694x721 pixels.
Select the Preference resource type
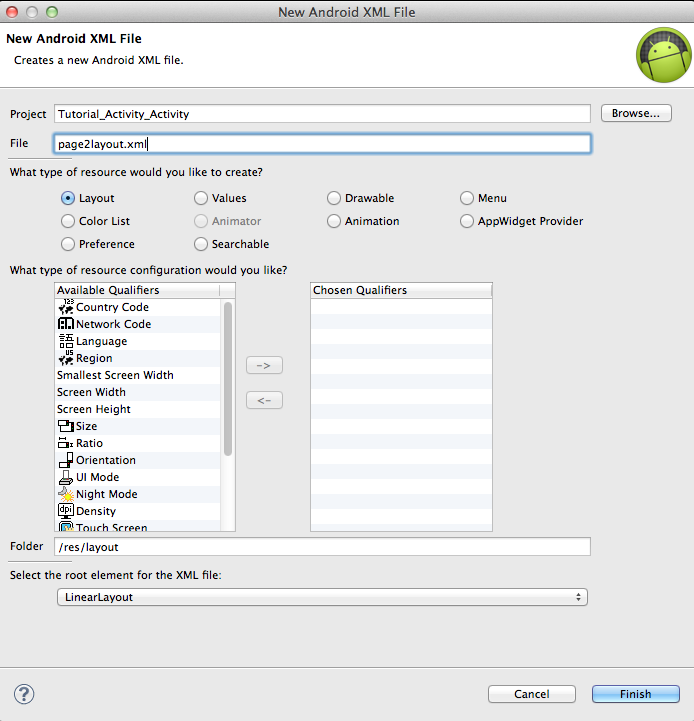tap(98, 244)
